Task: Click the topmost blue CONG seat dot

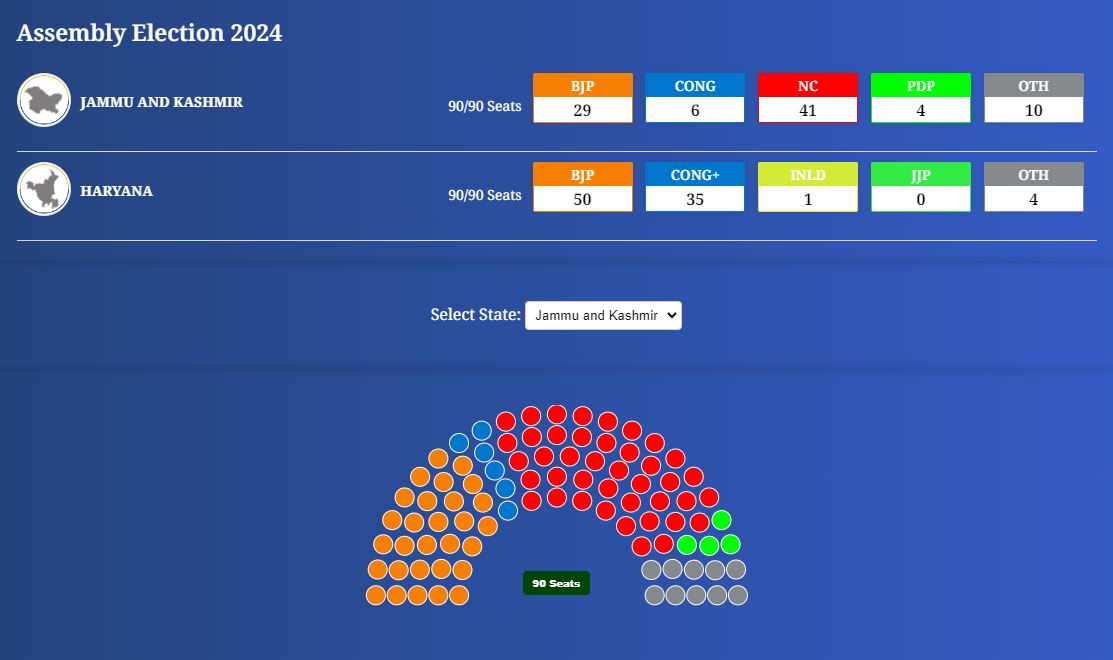Action: point(482,430)
